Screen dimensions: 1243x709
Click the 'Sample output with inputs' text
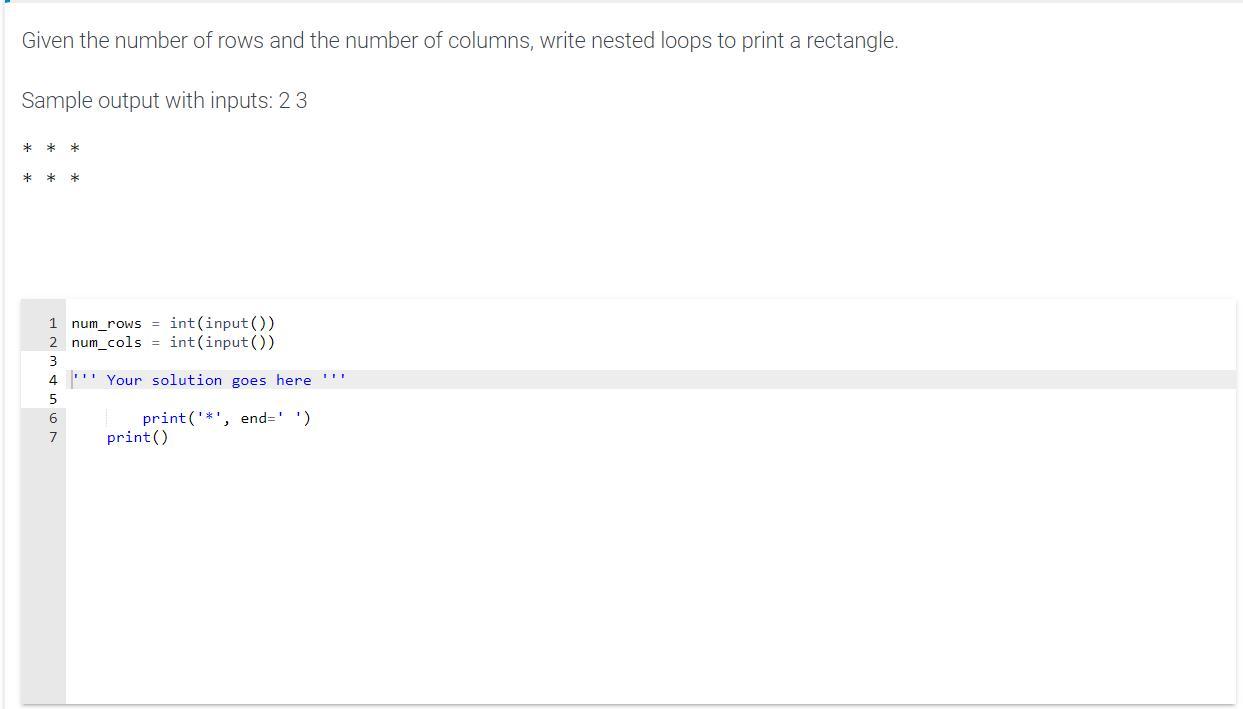click(164, 101)
